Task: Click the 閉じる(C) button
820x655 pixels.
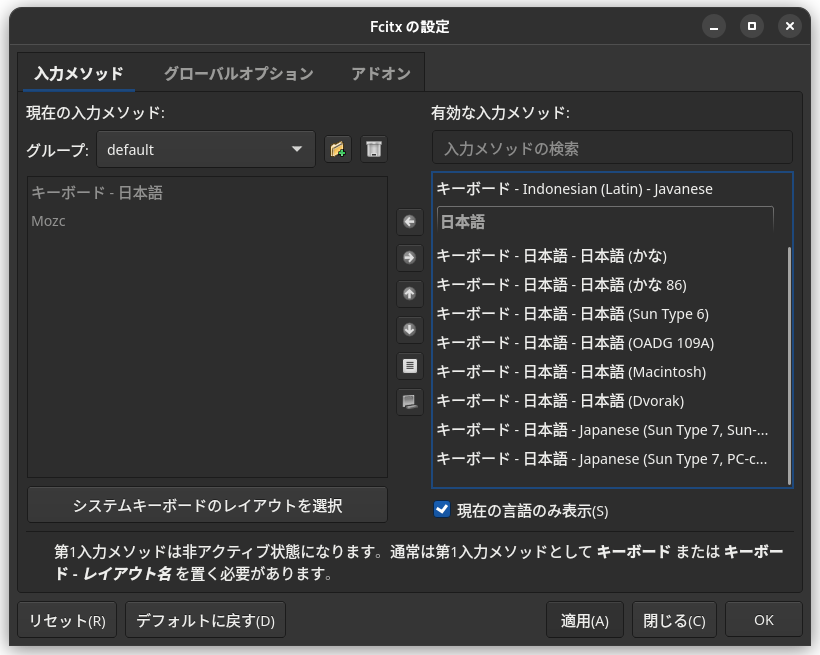Action: click(x=674, y=620)
